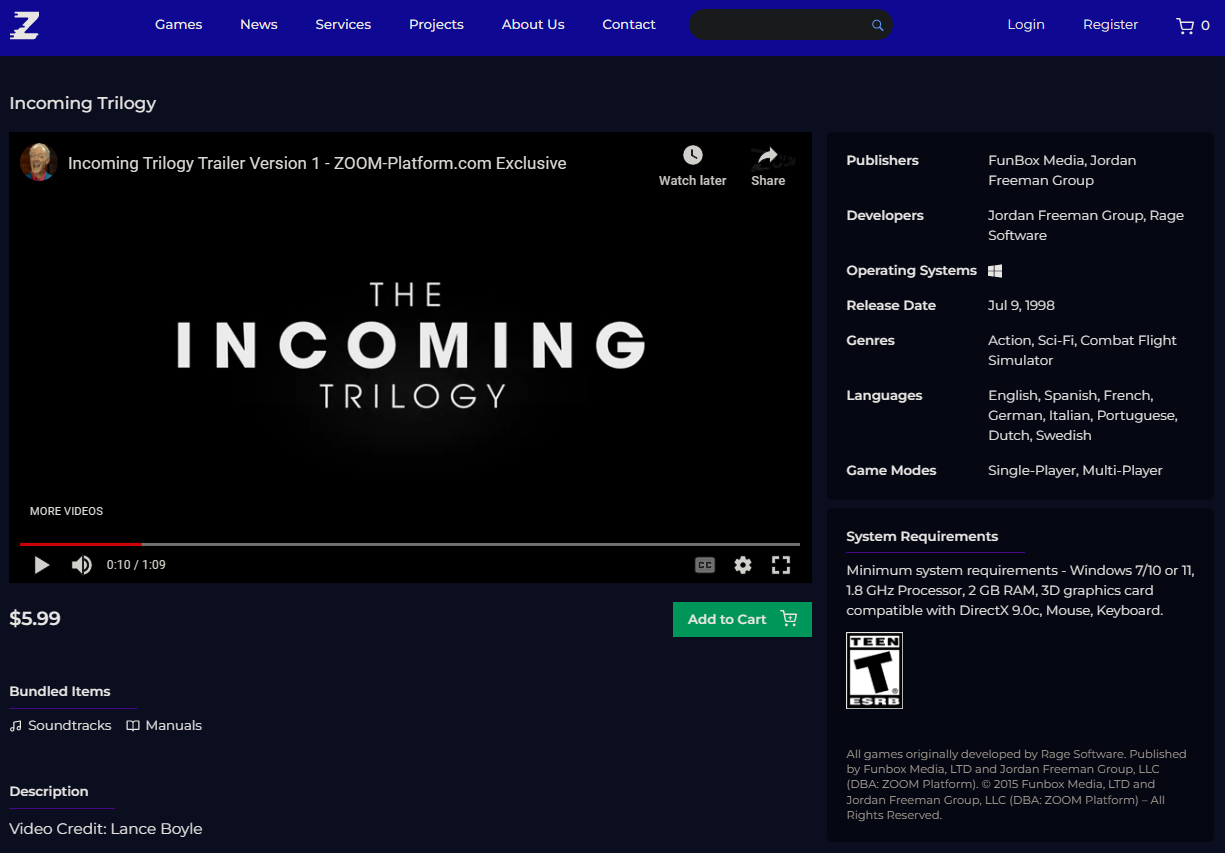Click the search magnifier icon
The width and height of the screenshot is (1225, 853).
click(877, 26)
